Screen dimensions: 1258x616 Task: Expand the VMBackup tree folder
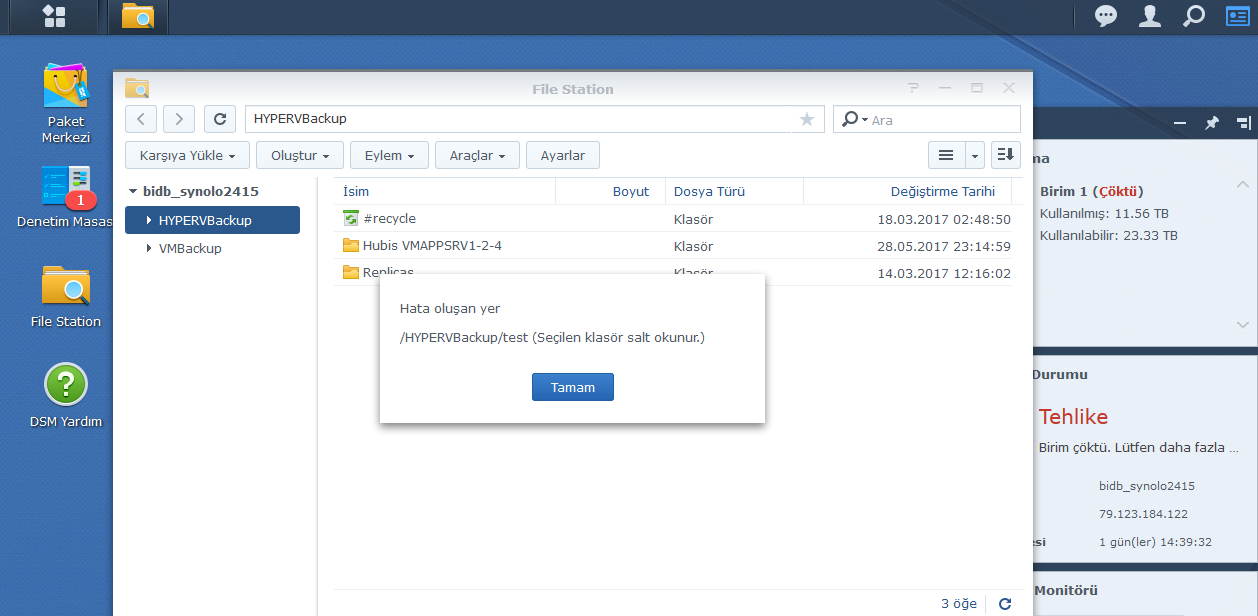click(149, 248)
